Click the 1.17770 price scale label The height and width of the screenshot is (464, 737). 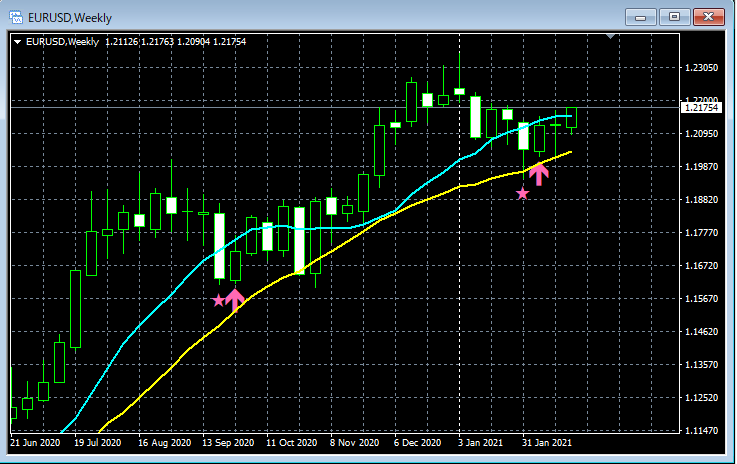(701, 232)
